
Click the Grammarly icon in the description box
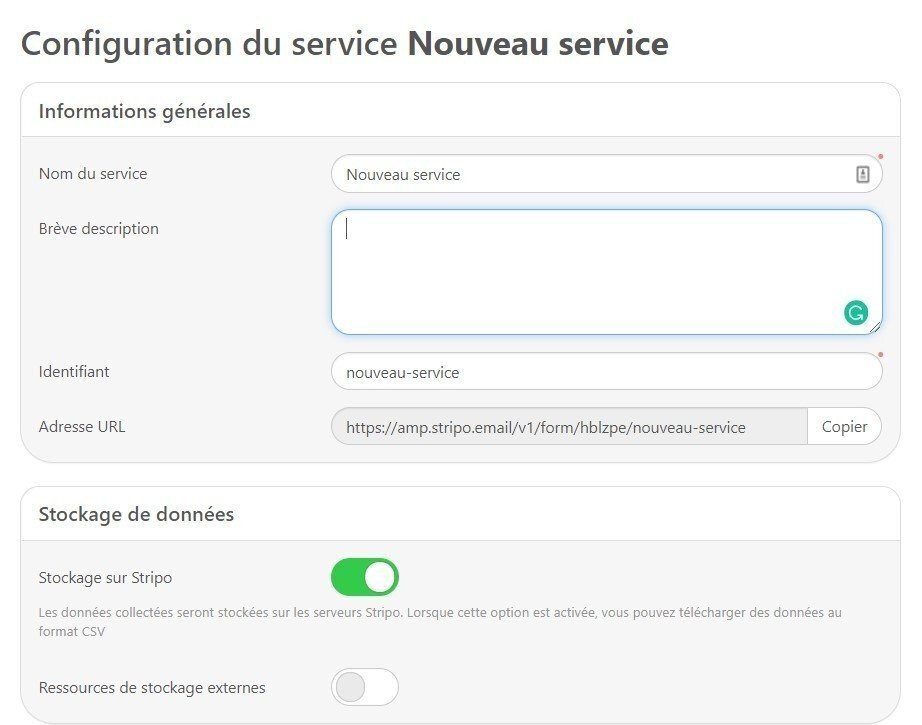tap(855, 313)
